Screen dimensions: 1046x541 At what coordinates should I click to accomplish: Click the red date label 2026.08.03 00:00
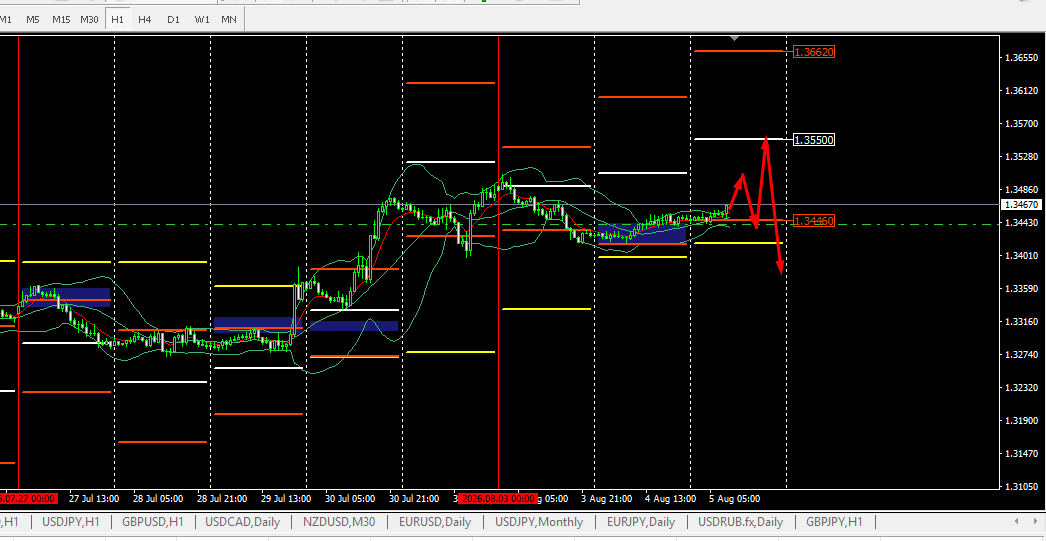point(497,498)
